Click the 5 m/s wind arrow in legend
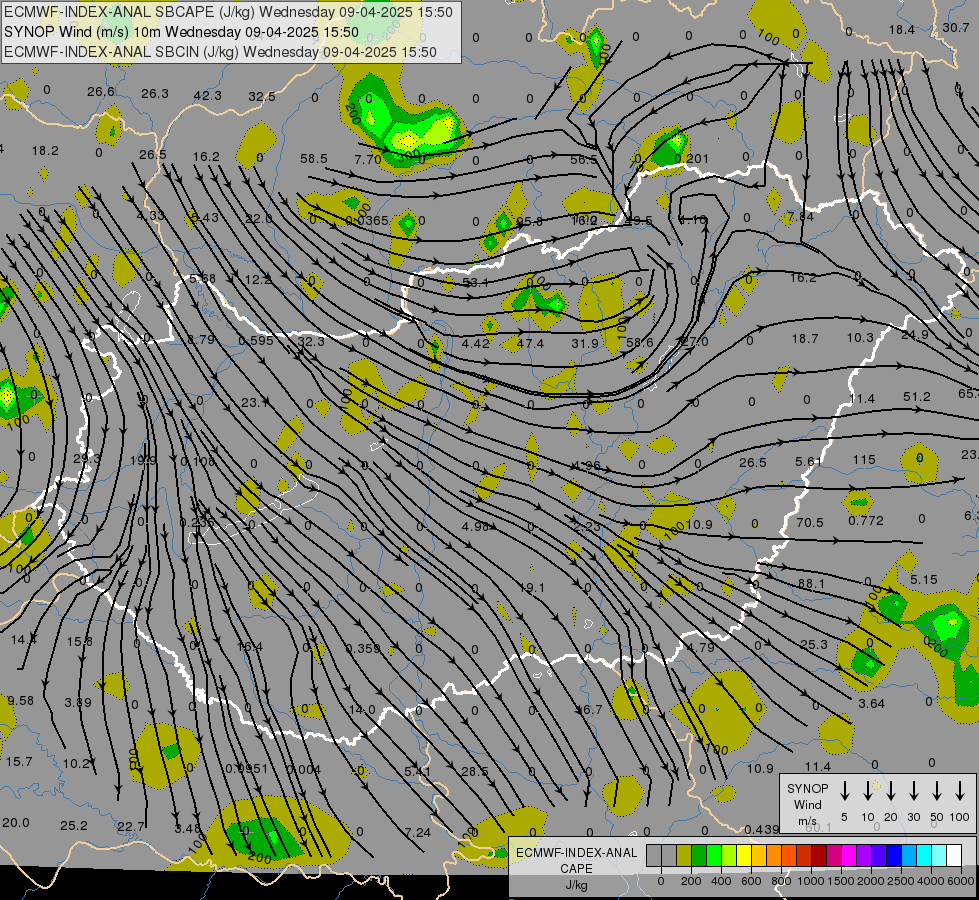The image size is (979, 900). click(844, 791)
